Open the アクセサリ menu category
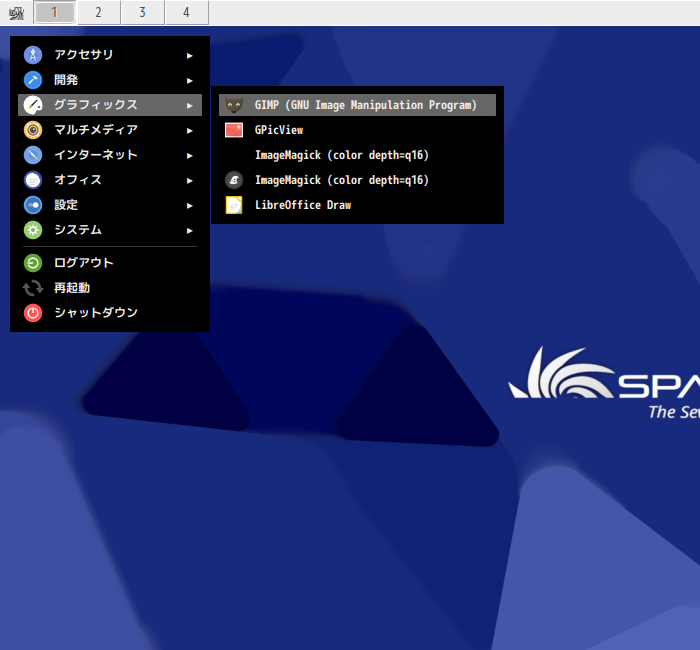 point(110,55)
